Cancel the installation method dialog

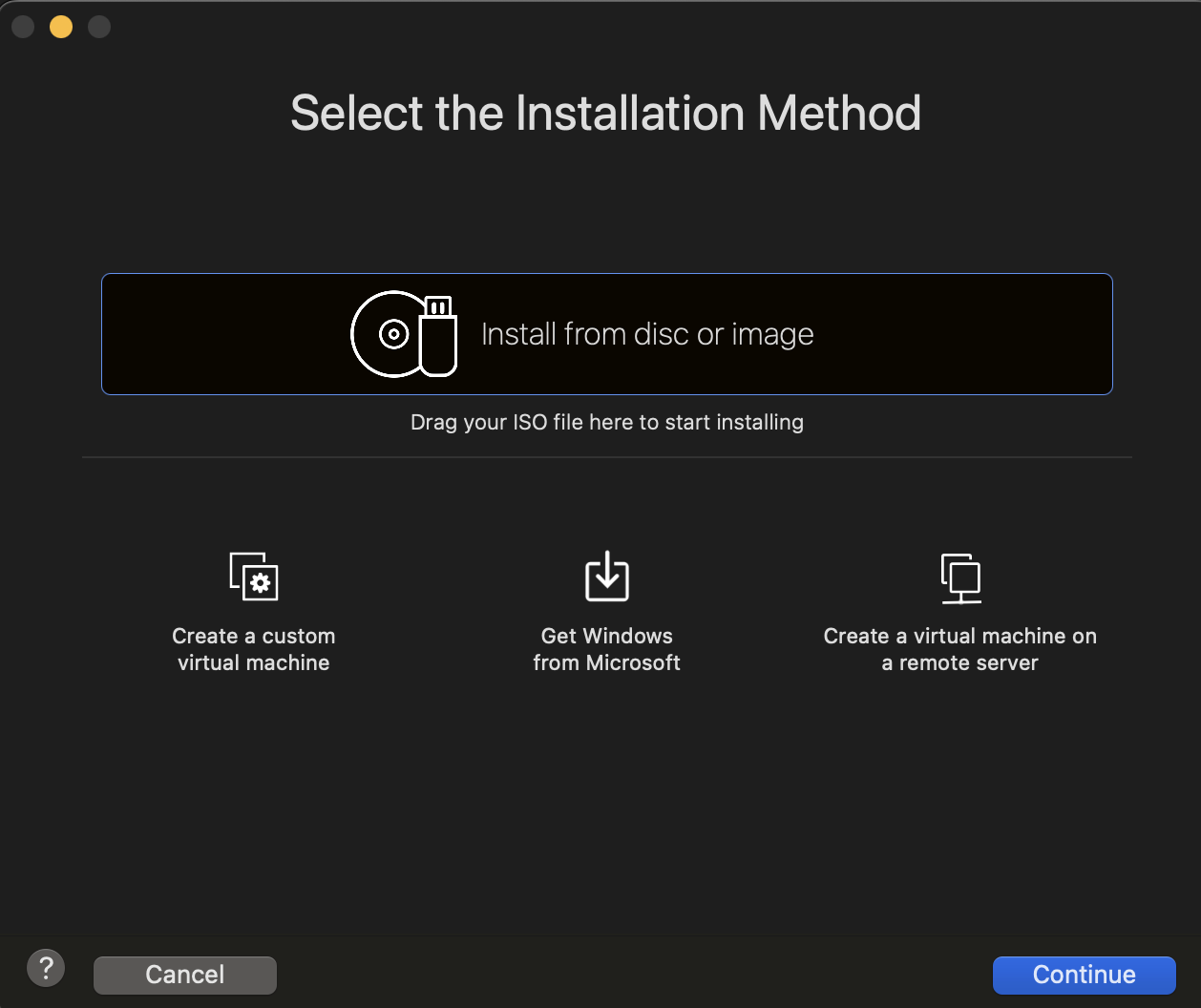pos(184,975)
